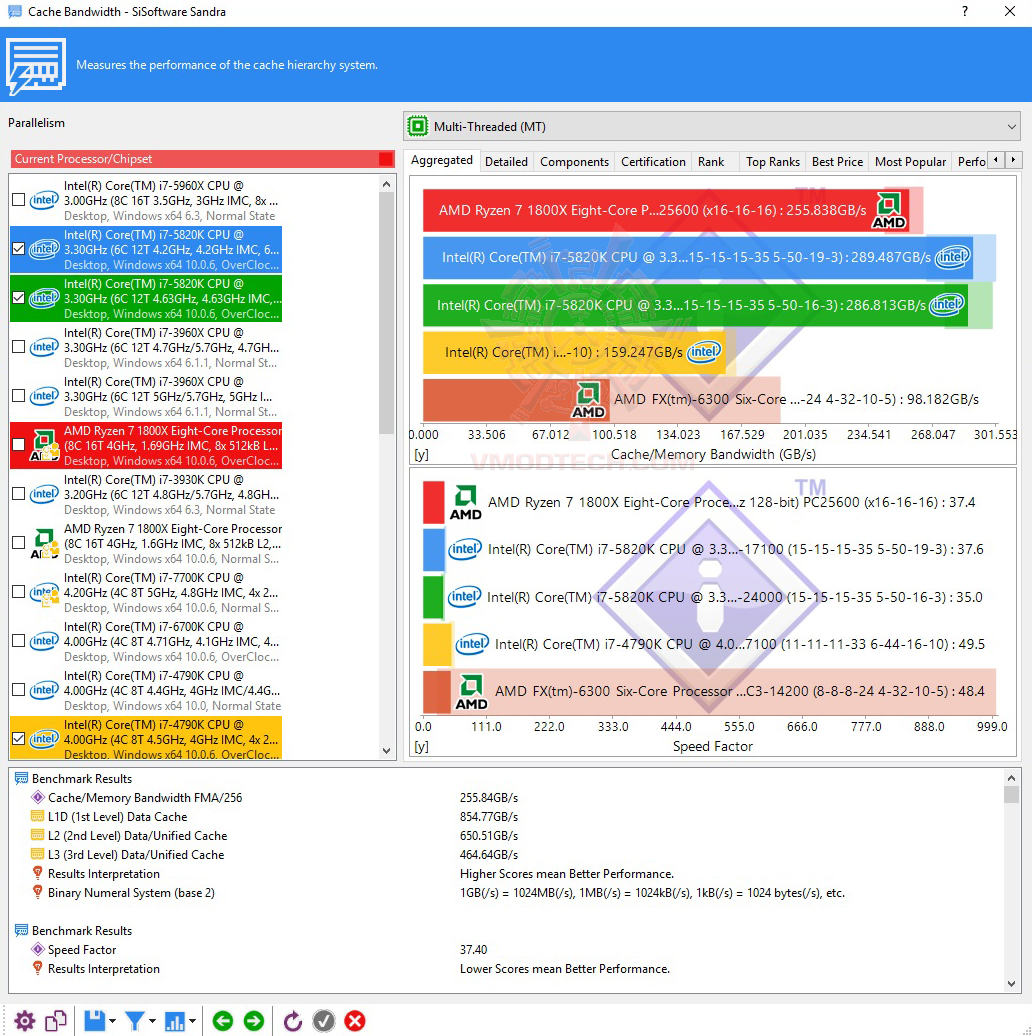The height and width of the screenshot is (1036, 1032).
Task: Open the save icon dropdown arrow
Action: (x=112, y=1021)
